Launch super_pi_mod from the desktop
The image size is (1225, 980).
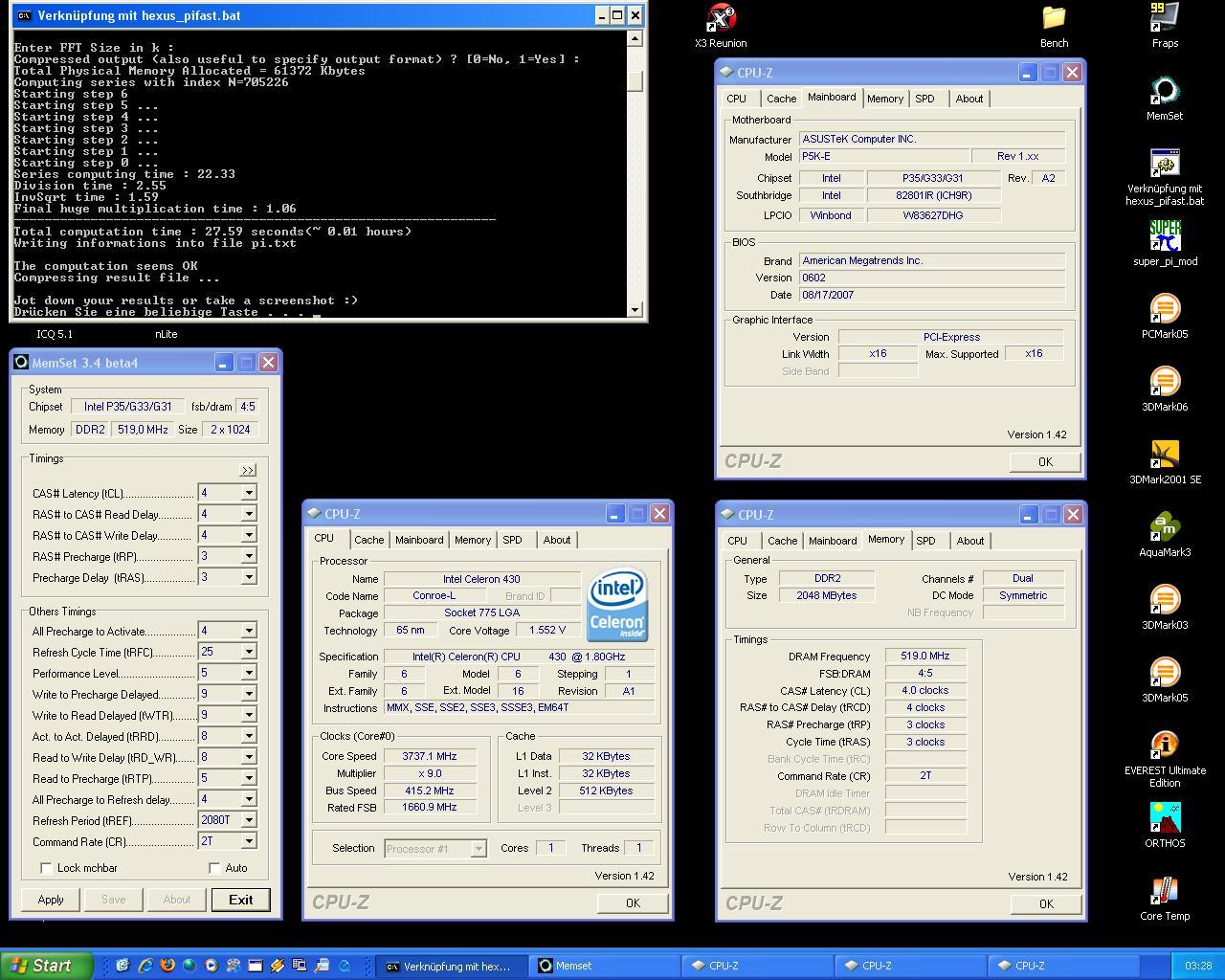tap(1165, 244)
